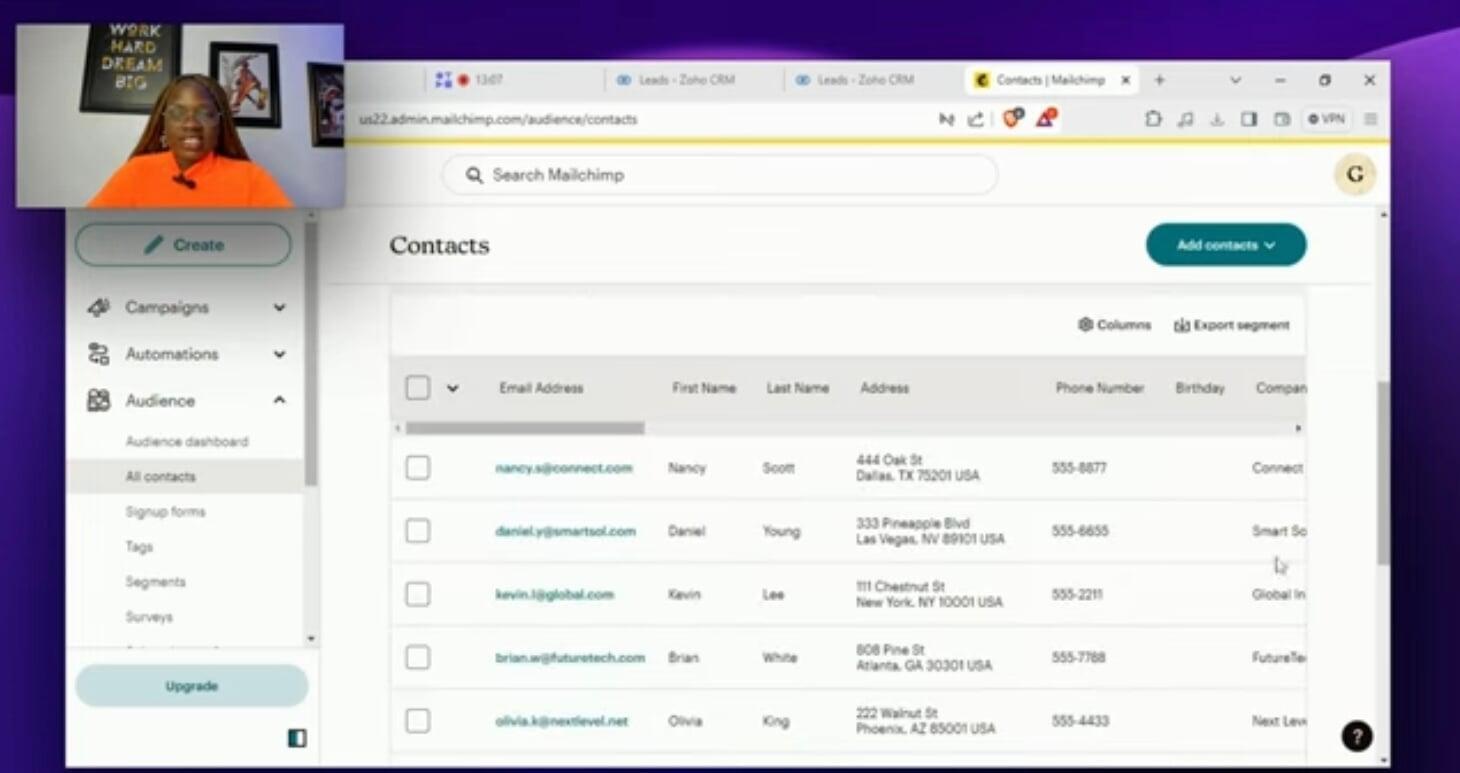Click the Columns gear icon
Screen dimensions: 1460x773
[1085, 325]
